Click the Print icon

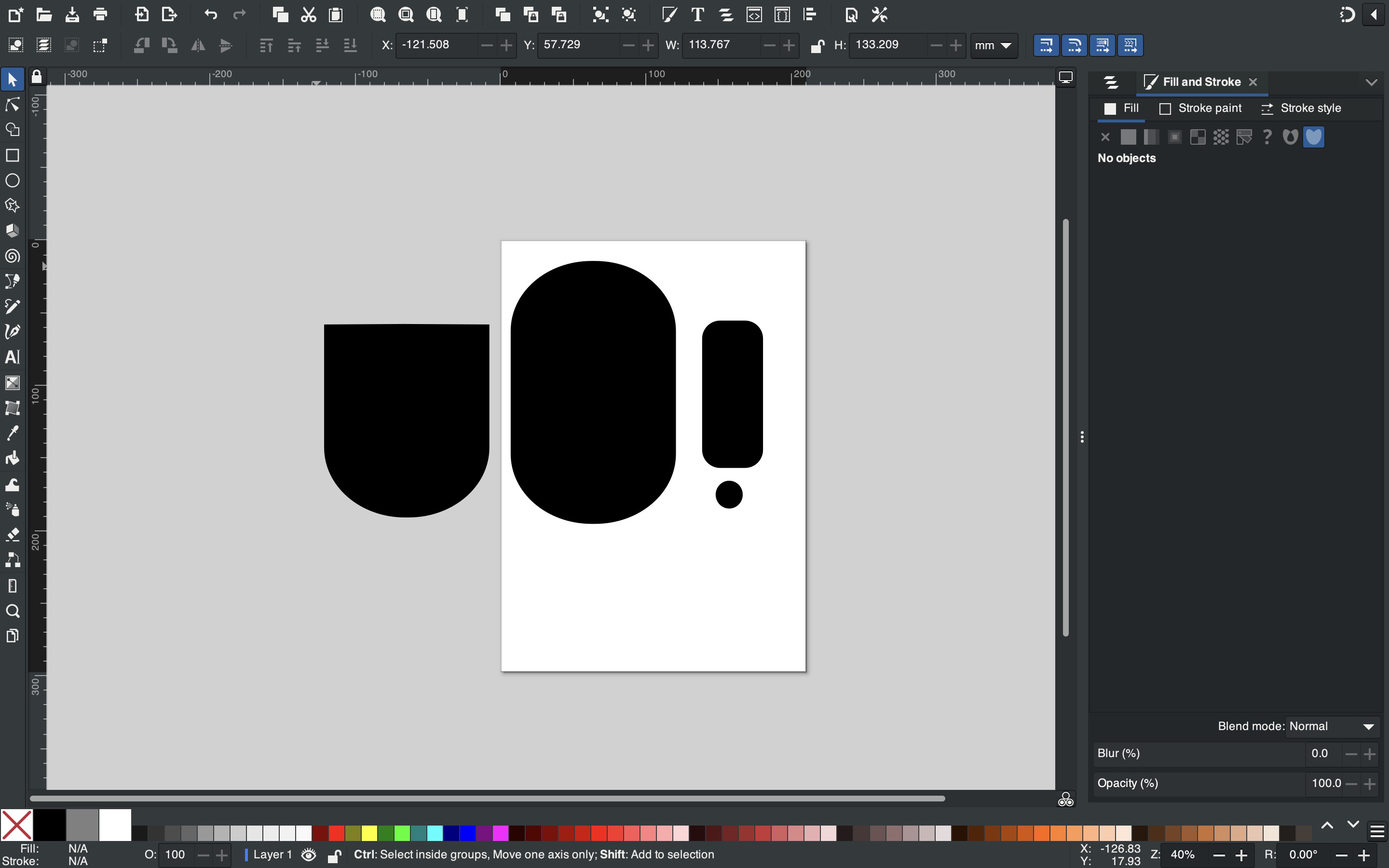(x=100, y=15)
